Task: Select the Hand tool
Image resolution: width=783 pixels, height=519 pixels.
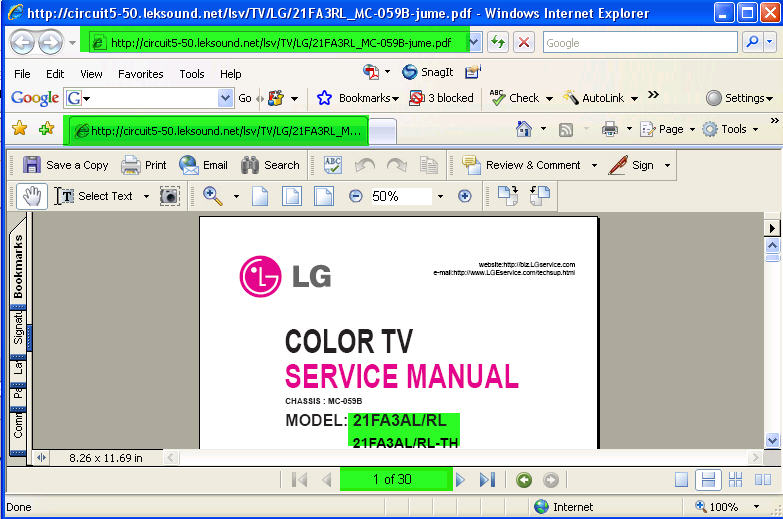Action: pyautogui.click(x=31, y=196)
